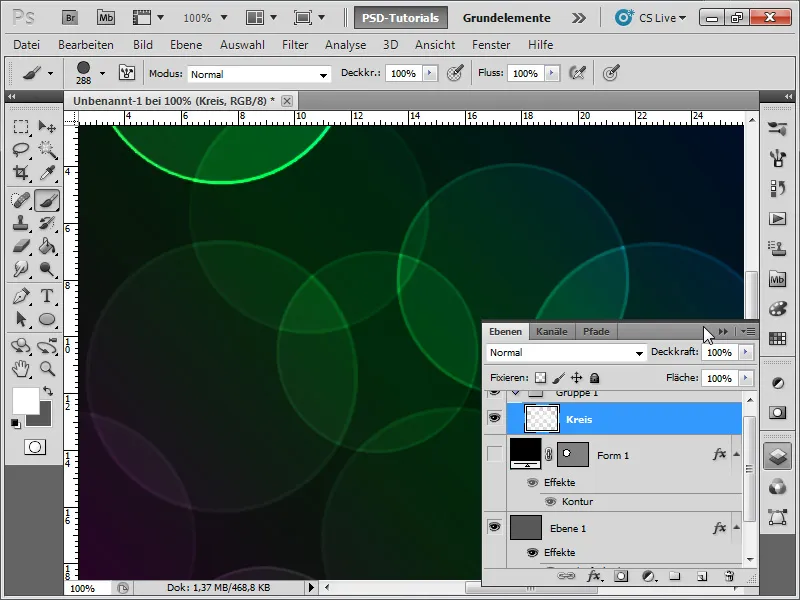The image size is (800, 600).
Task: Collapse Form 1 layer effects
Action: pos(736,454)
